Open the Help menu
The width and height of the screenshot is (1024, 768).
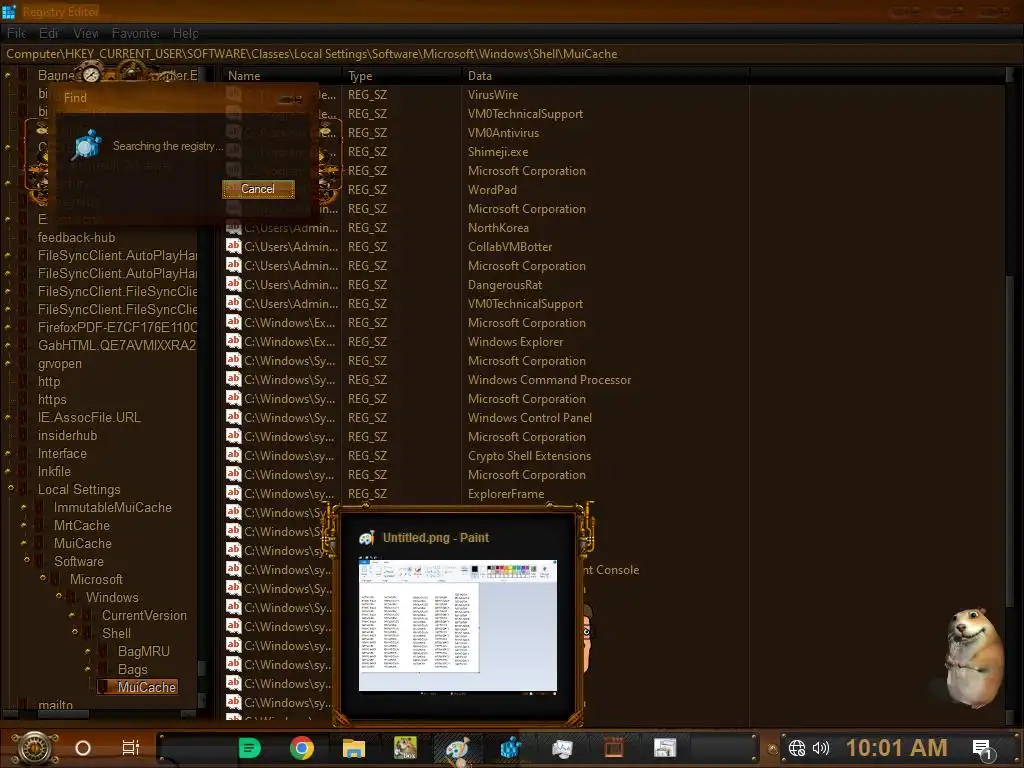click(x=185, y=33)
